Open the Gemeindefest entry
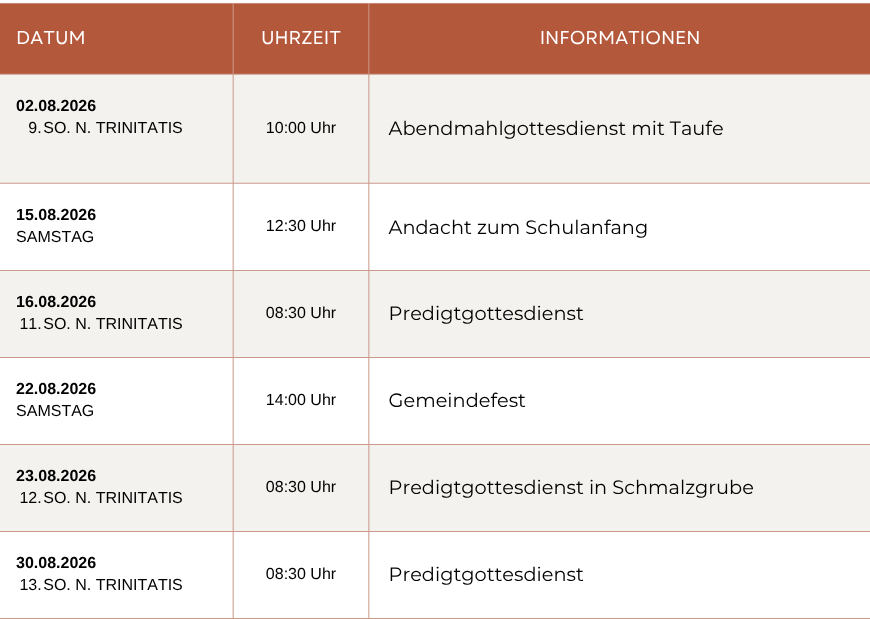The width and height of the screenshot is (870, 619). click(457, 400)
